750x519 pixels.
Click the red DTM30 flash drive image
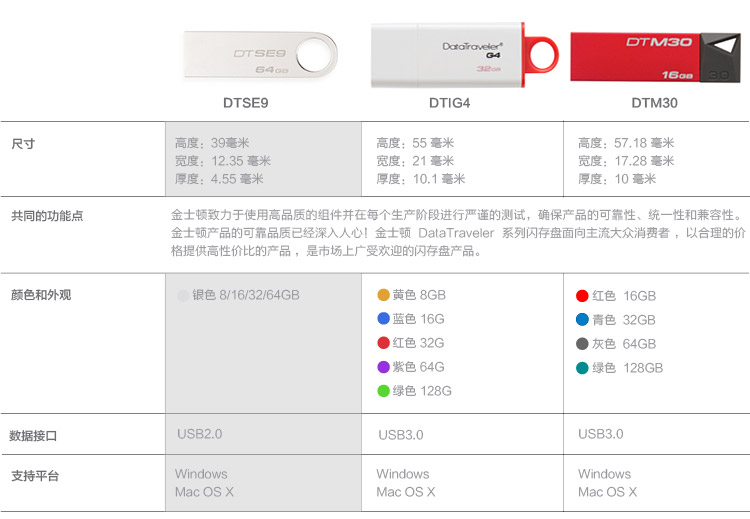pos(655,57)
